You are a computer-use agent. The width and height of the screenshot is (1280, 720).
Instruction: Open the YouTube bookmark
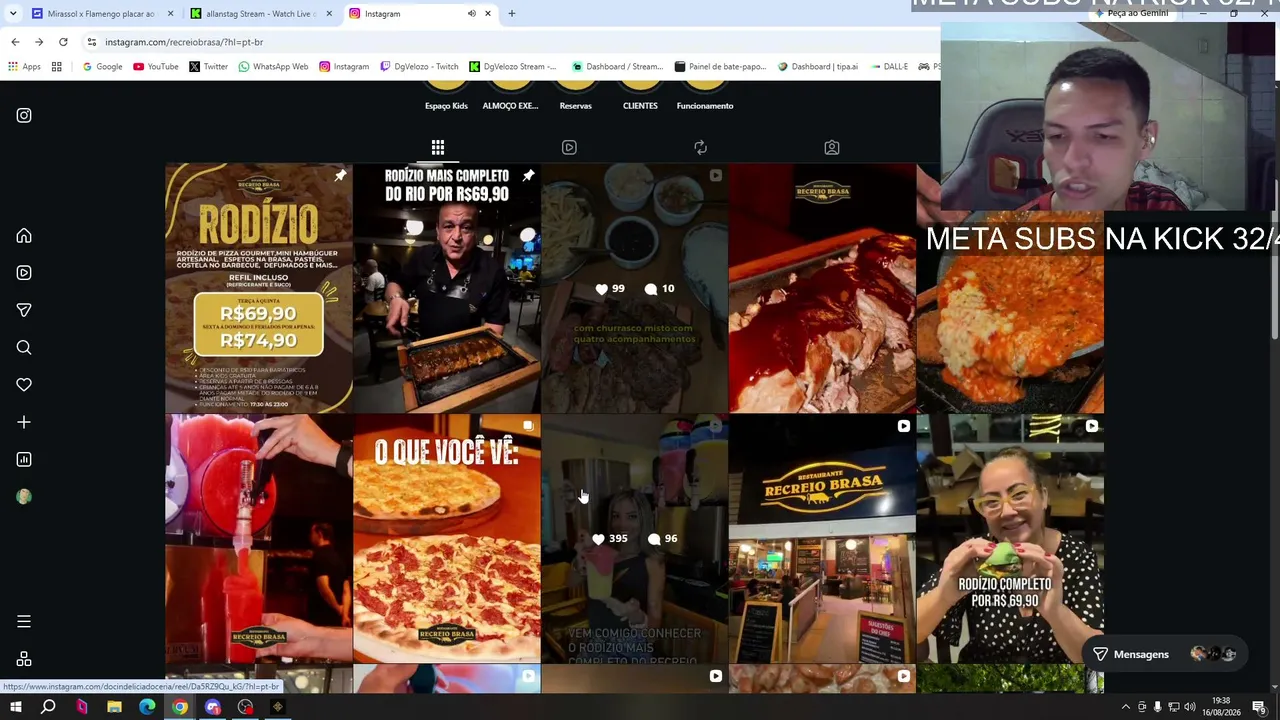[155, 67]
